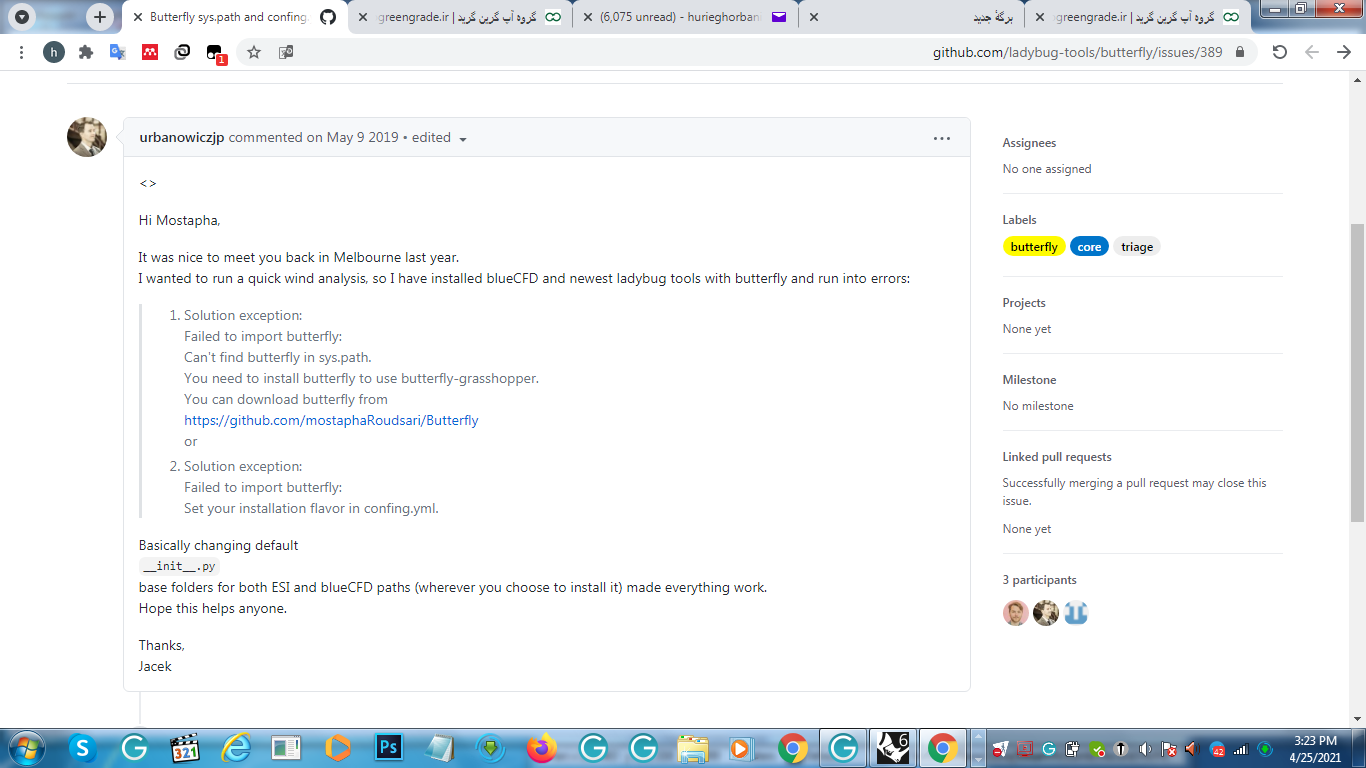Open the tab search dropdown arrow
This screenshot has width=1366, height=768.
[22, 17]
